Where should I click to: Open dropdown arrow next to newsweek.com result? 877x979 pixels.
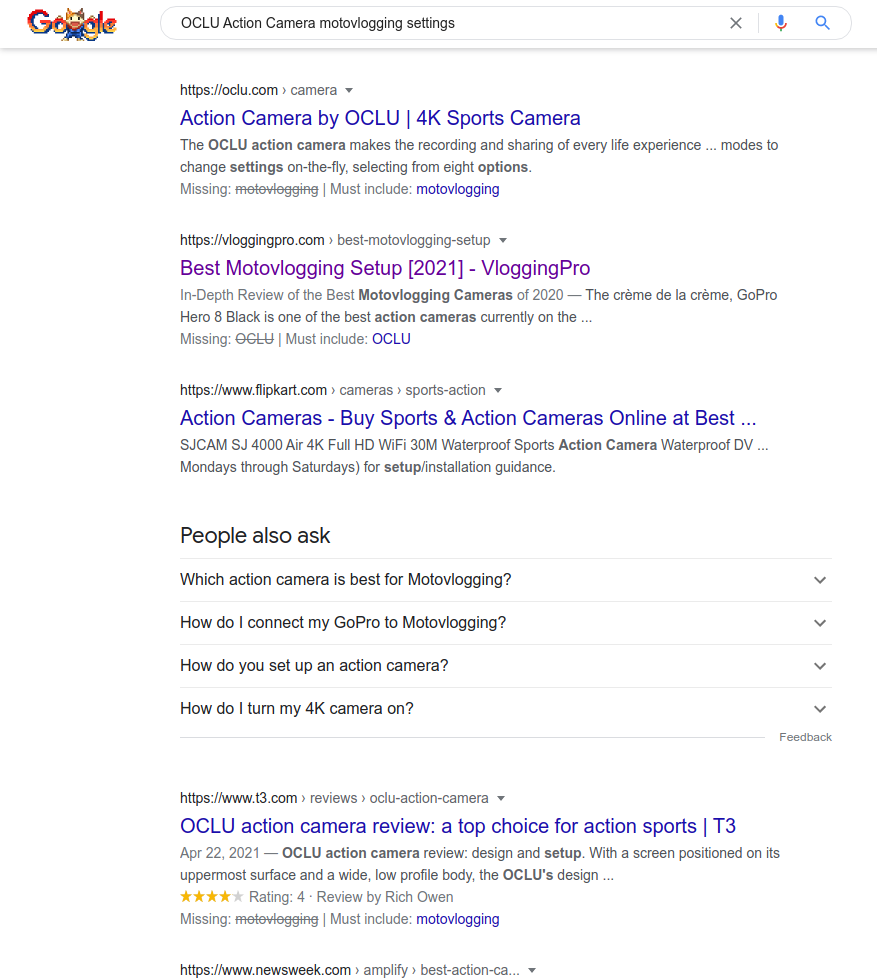click(x=532, y=970)
